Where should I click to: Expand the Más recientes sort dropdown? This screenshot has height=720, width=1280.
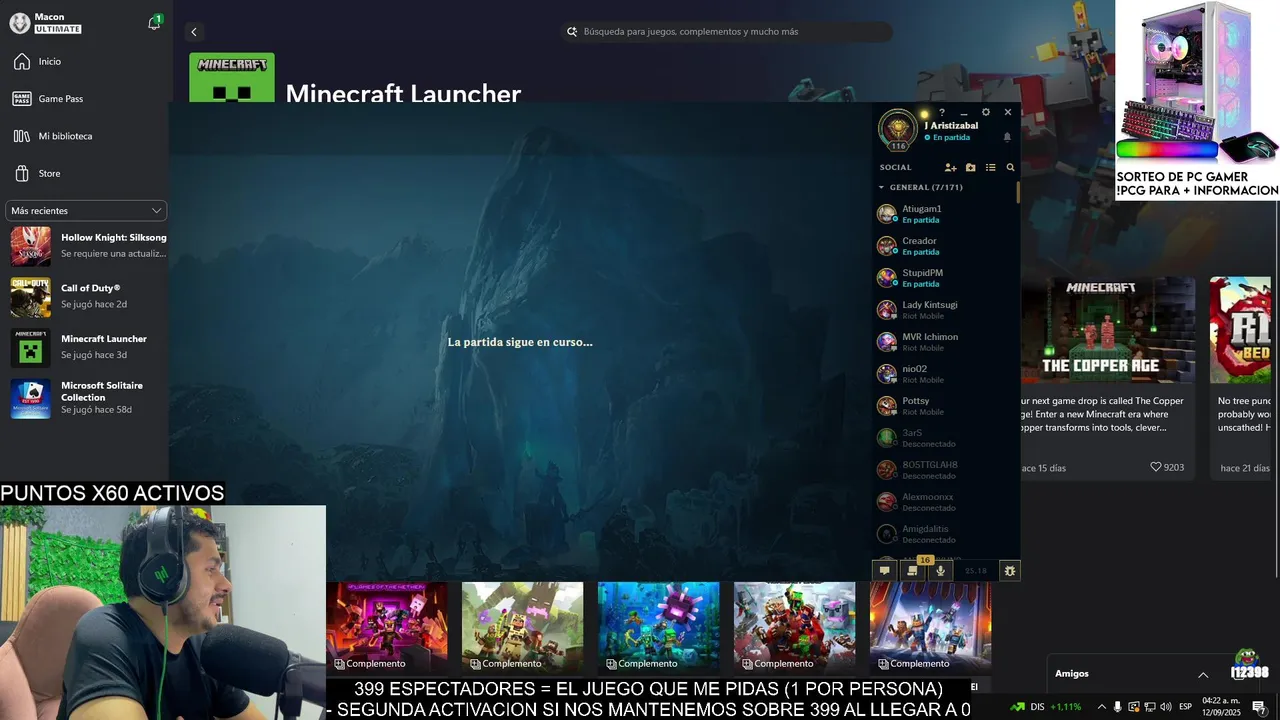click(x=86, y=211)
